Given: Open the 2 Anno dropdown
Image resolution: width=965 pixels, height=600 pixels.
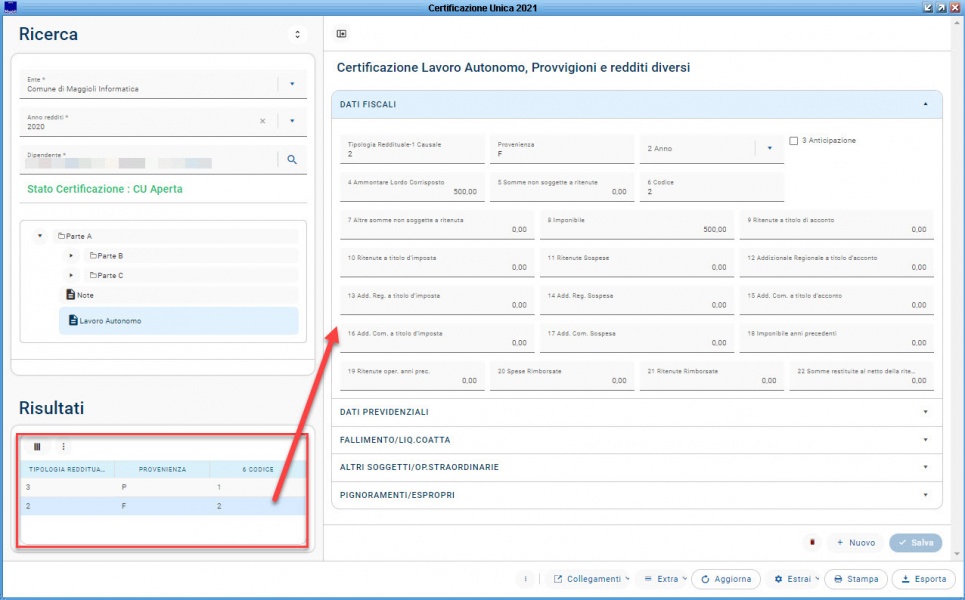Looking at the screenshot, I should coord(769,149).
